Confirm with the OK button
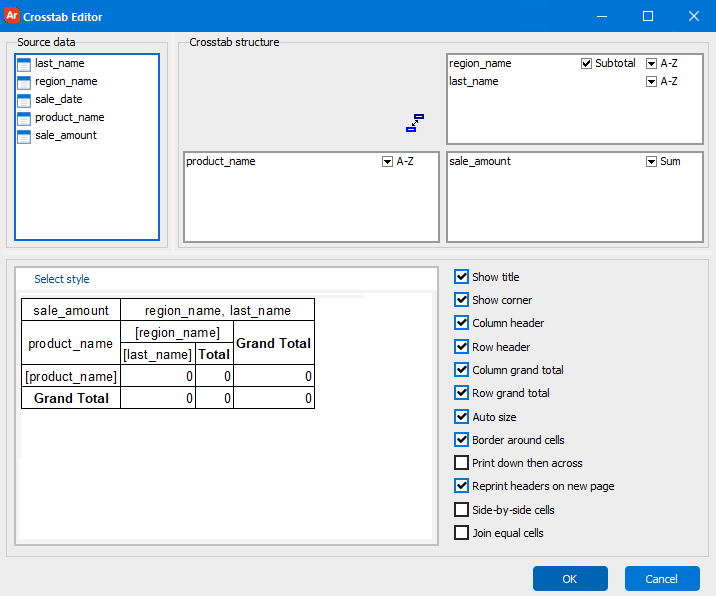The width and height of the screenshot is (716, 596). pos(570,579)
